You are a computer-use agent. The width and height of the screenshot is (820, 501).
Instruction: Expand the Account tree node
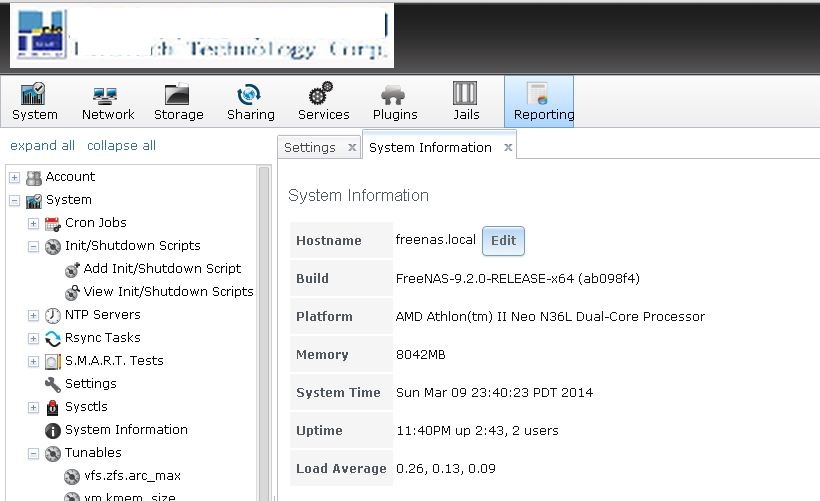(x=14, y=178)
